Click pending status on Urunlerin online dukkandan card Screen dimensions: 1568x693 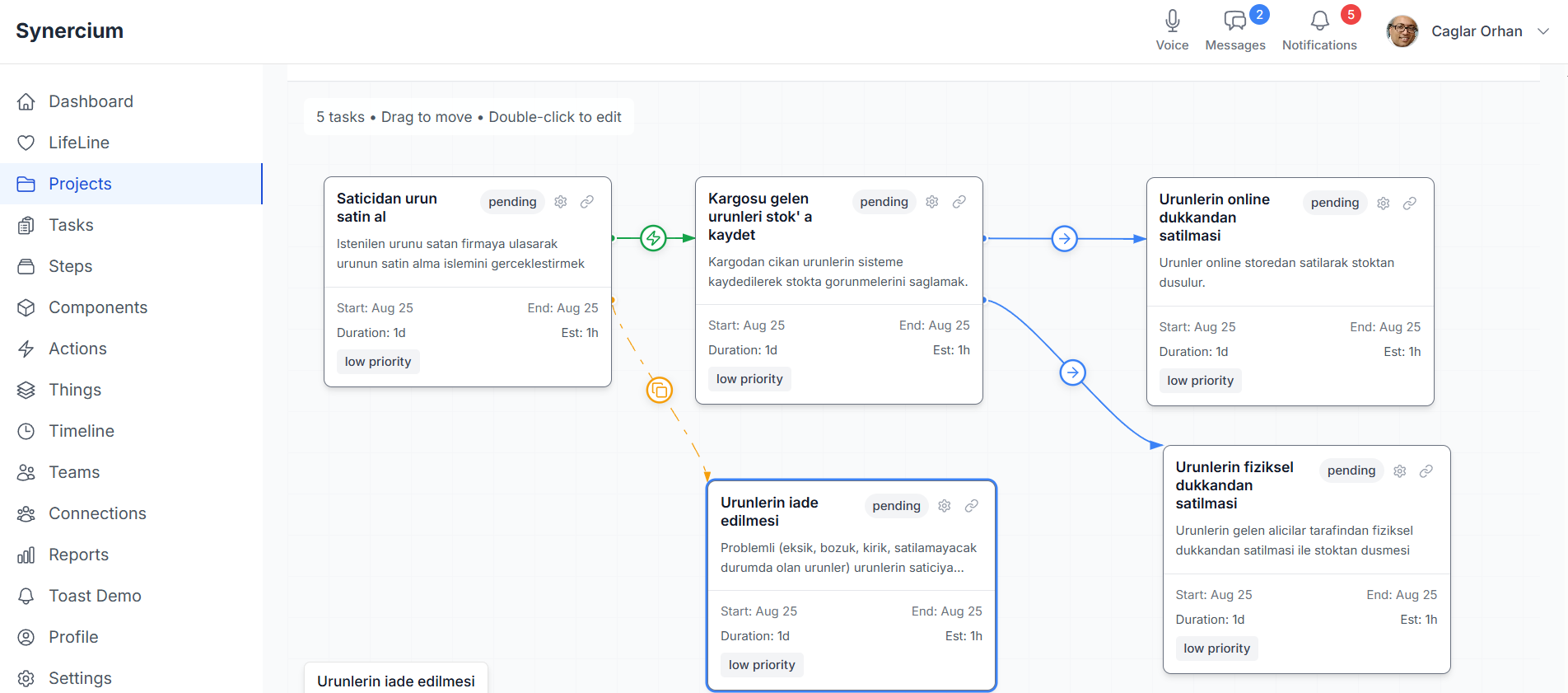pos(1334,203)
